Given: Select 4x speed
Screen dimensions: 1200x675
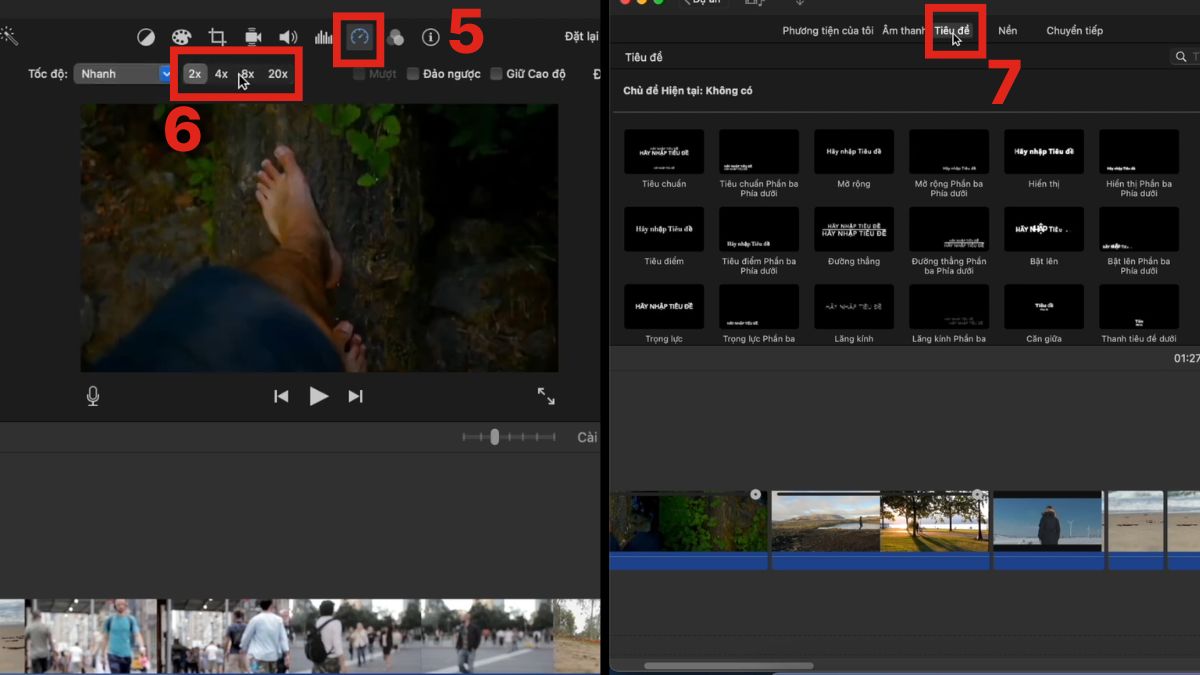Looking at the screenshot, I should [221, 74].
